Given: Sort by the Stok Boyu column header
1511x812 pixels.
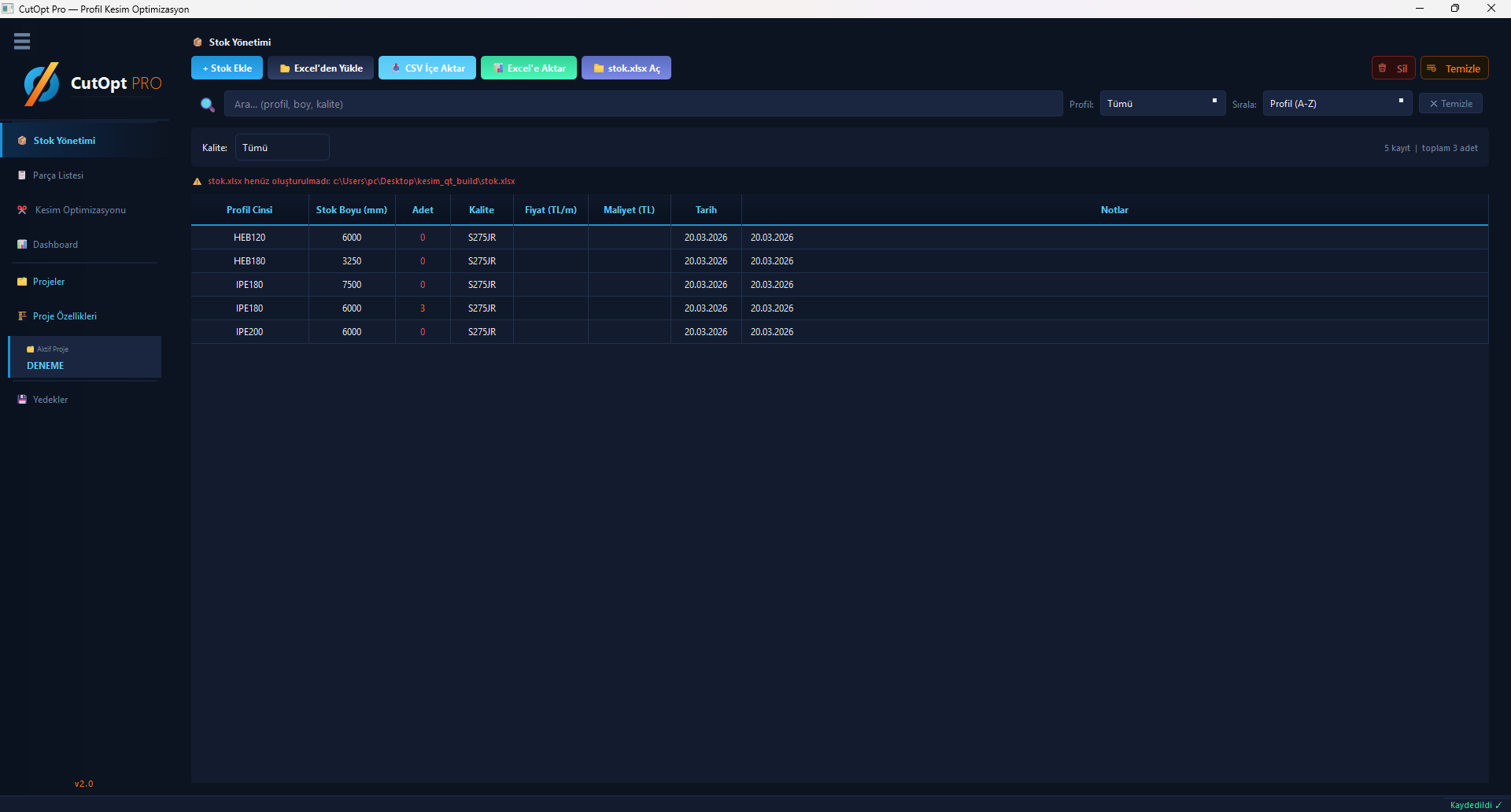Looking at the screenshot, I should tap(352, 210).
